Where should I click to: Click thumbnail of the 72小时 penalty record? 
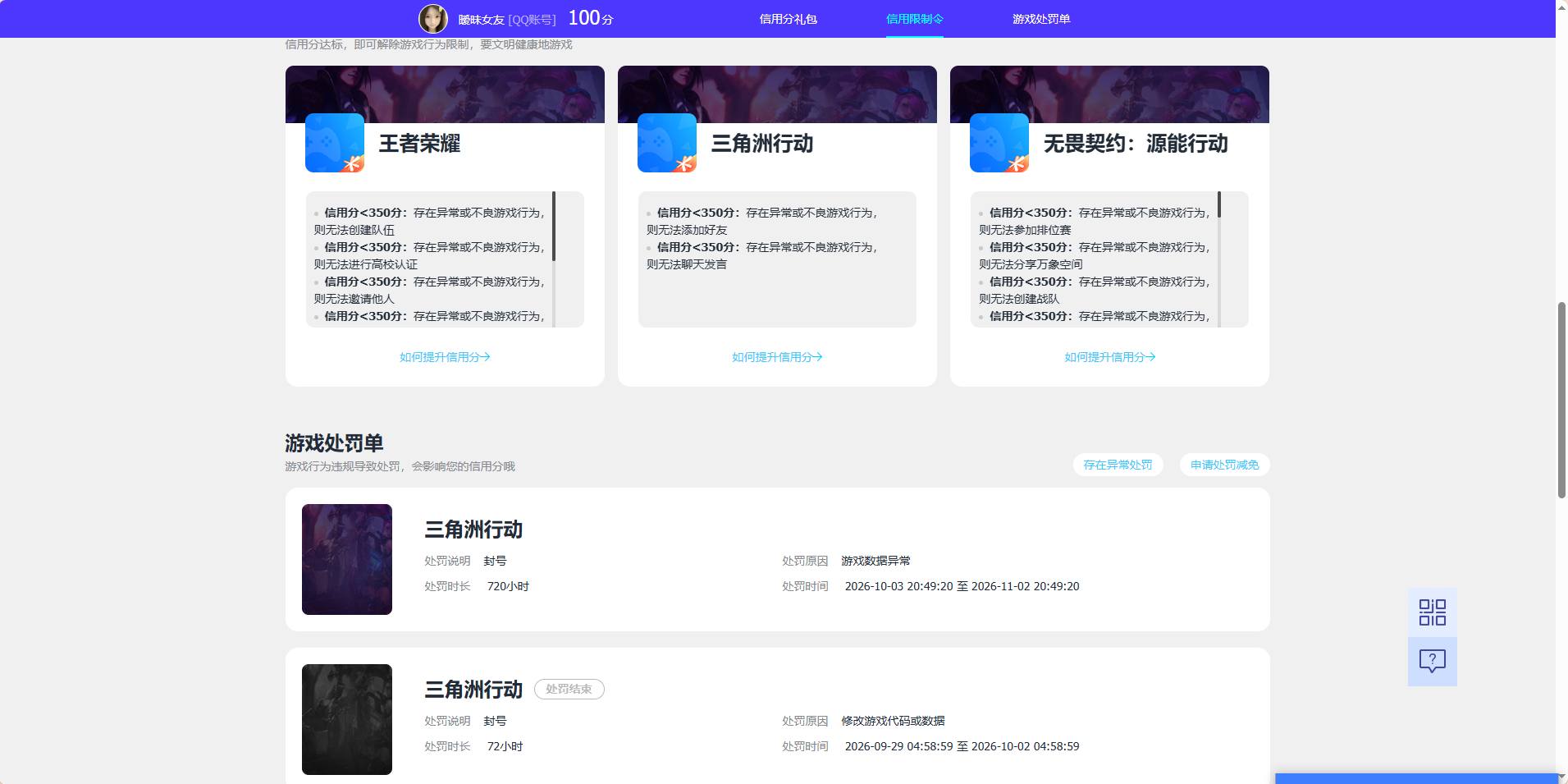347,719
